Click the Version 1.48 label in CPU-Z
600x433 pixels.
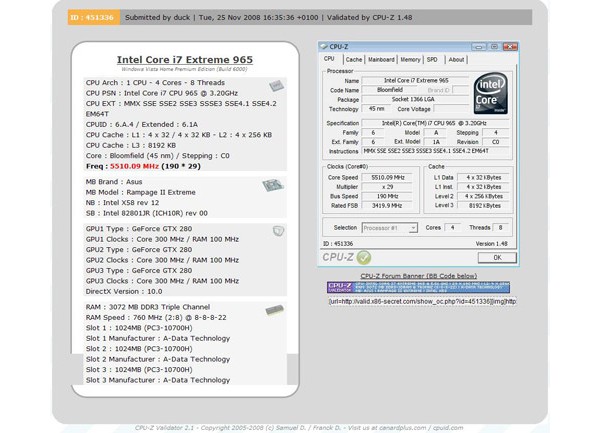click(491, 244)
